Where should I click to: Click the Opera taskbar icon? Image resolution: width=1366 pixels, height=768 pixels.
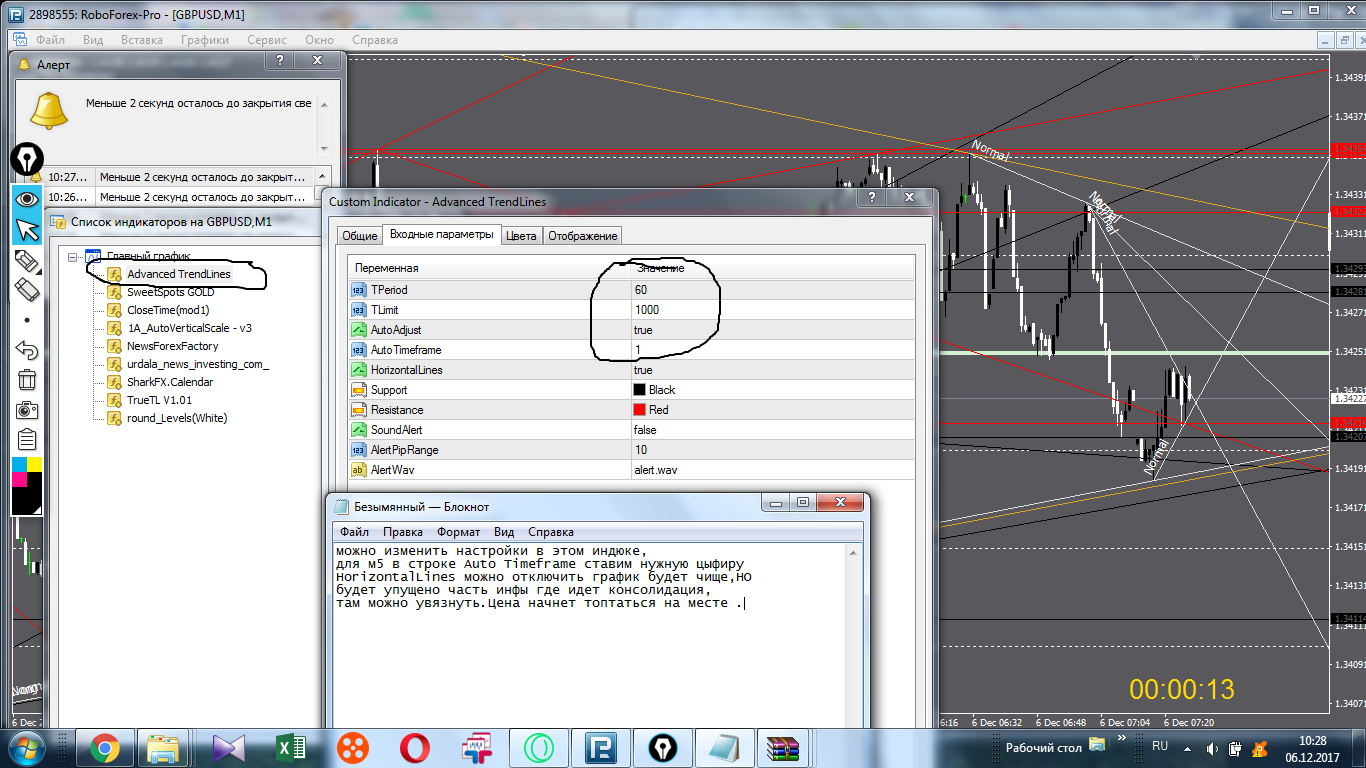pyautogui.click(x=414, y=748)
